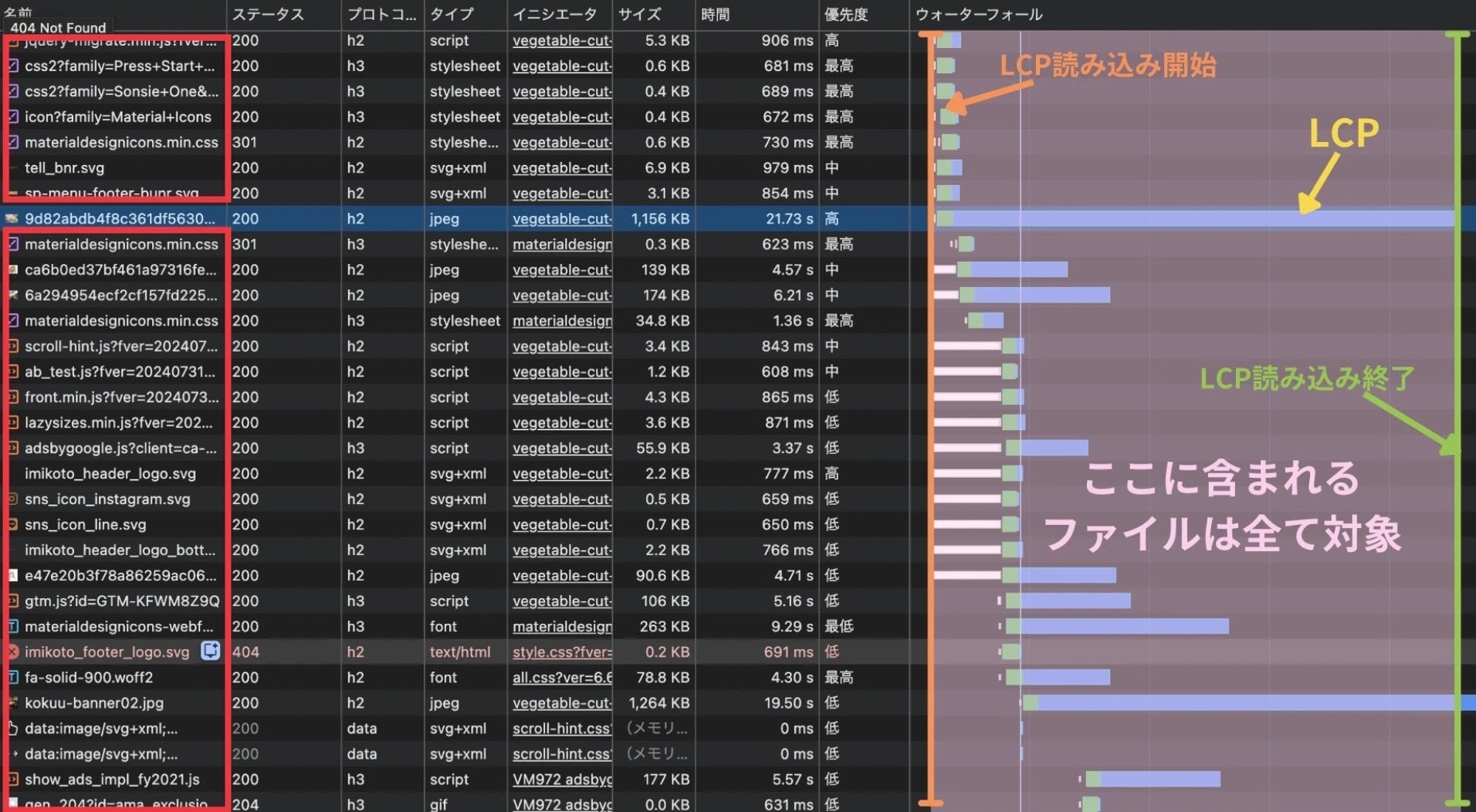Click the blue override icon on imikoto_footer_logo.svg row
1476x812 pixels.
pyautogui.click(x=211, y=651)
